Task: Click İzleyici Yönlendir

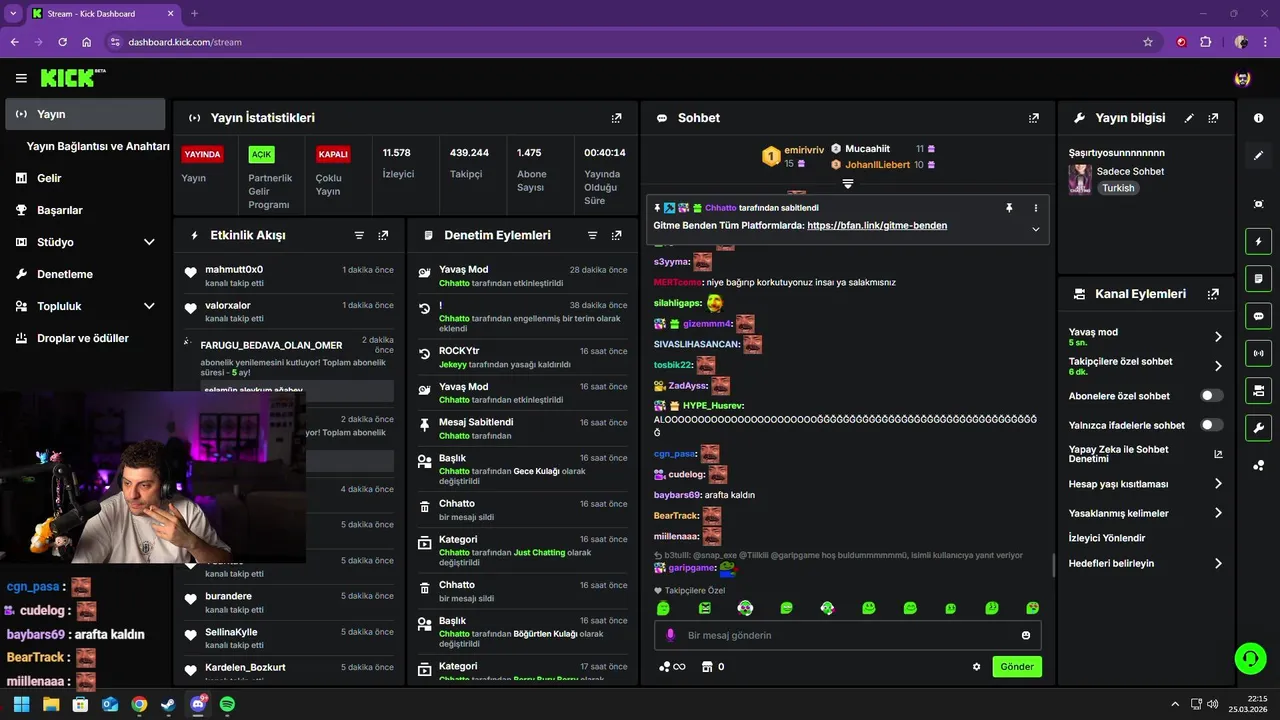Action: tap(1107, 538)
